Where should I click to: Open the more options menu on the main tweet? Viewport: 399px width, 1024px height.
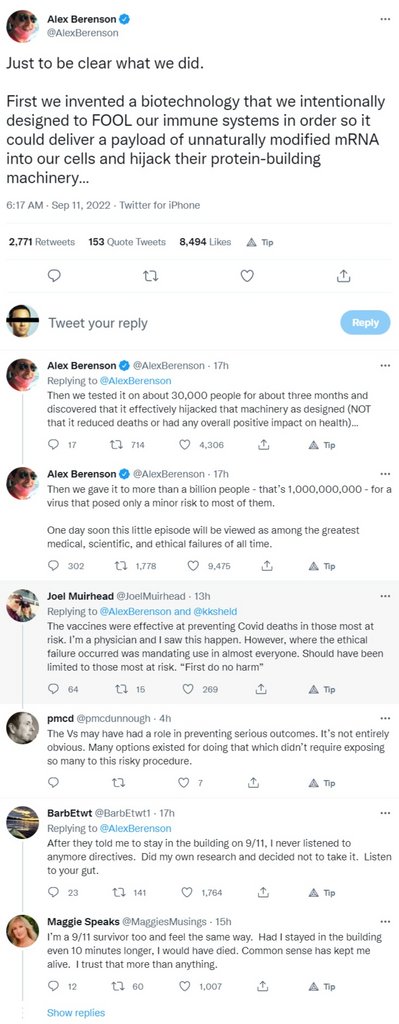(x=385, y=19)
